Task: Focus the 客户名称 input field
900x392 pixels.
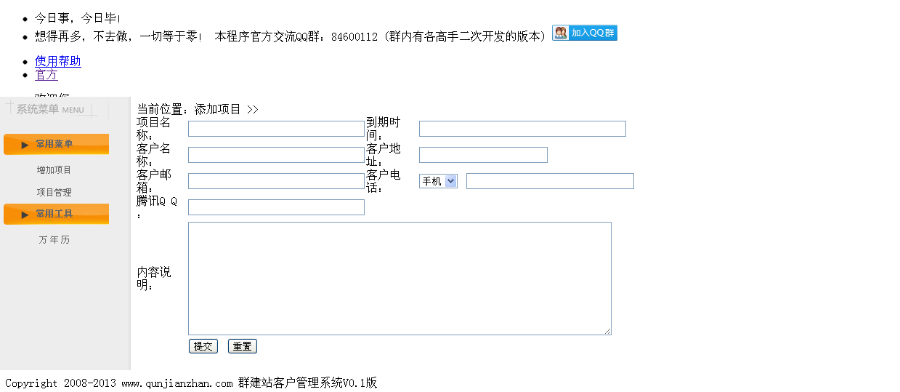Action: (x=277, y=155)
